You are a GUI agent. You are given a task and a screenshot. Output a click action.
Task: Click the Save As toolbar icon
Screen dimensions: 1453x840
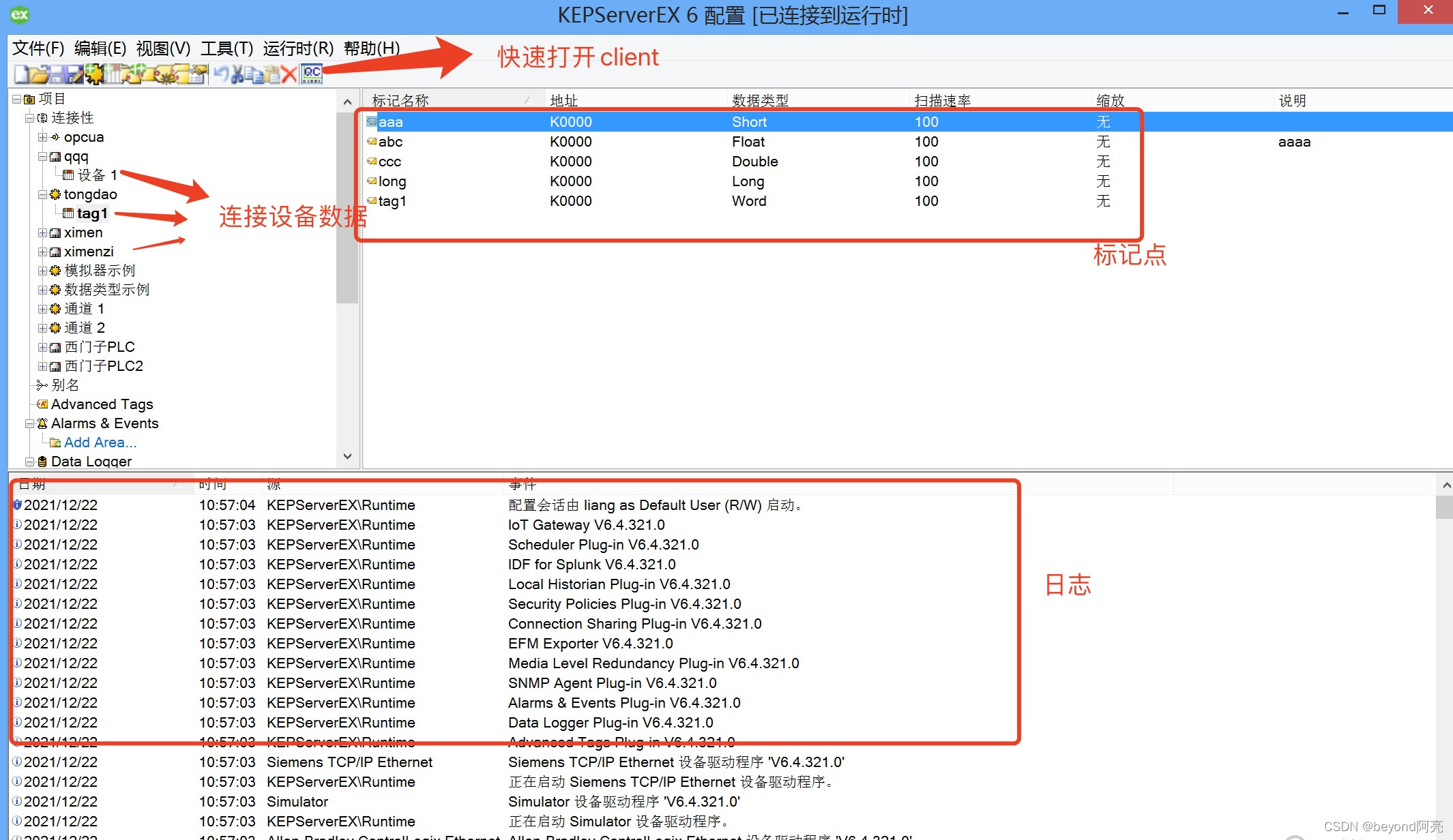pyautogui.click(x=74, y=74)
